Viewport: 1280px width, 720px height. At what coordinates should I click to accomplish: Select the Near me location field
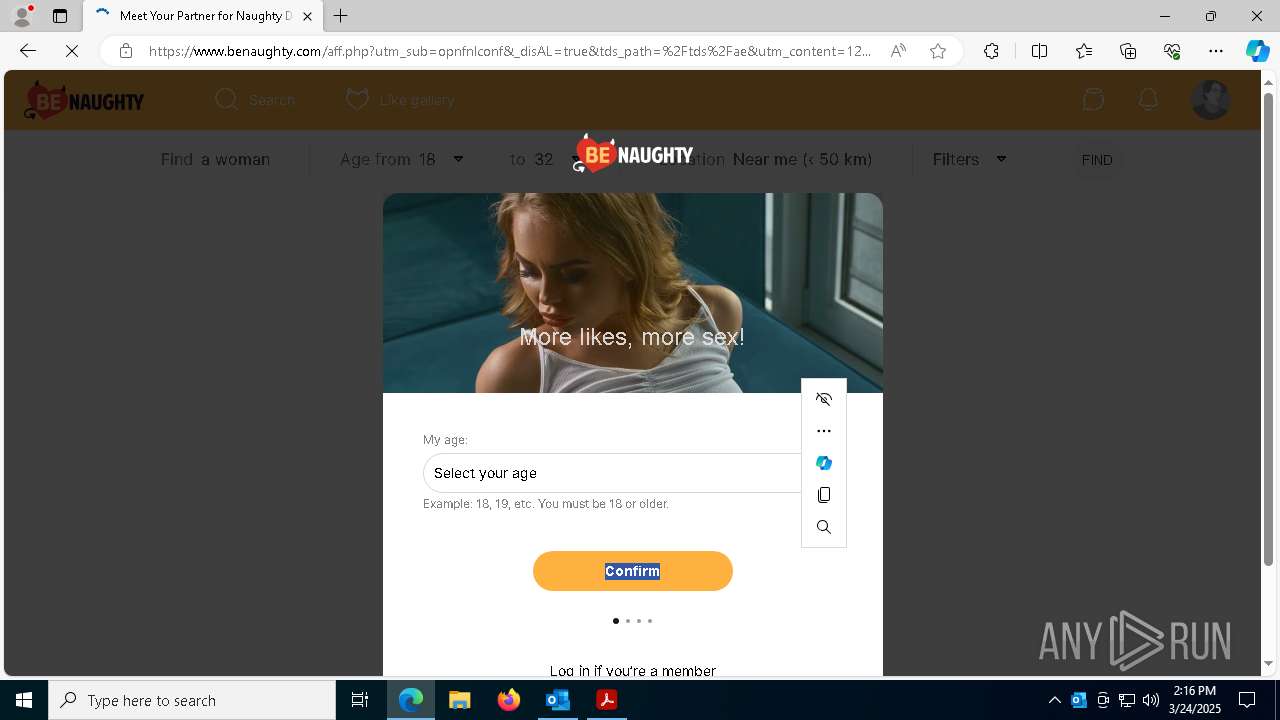[802, 159]
